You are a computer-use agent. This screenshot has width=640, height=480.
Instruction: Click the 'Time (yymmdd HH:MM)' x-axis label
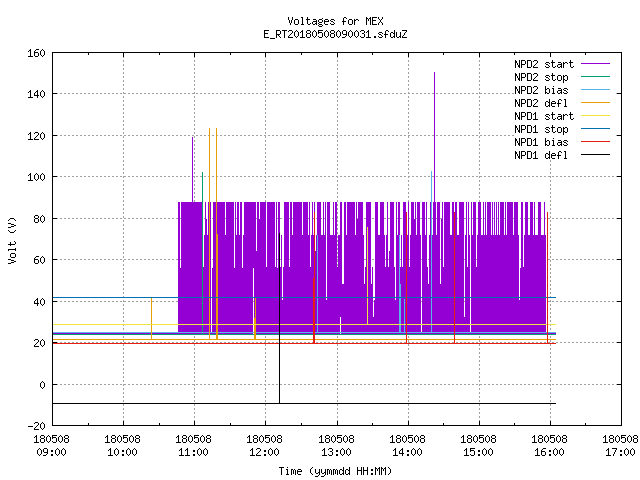tap(335, 471)
